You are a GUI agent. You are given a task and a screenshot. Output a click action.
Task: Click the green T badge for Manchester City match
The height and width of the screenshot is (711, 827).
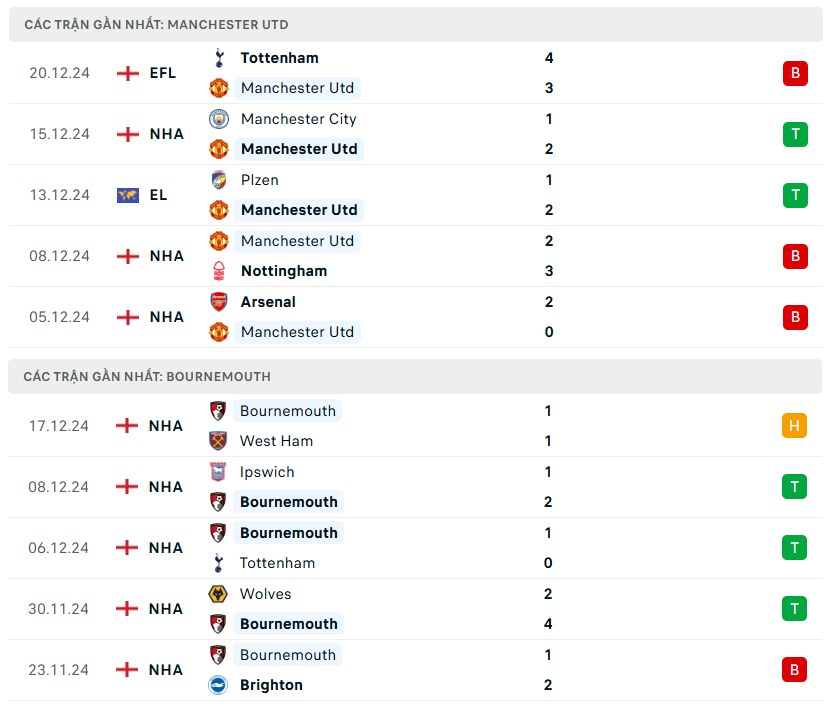click(795, 134)
